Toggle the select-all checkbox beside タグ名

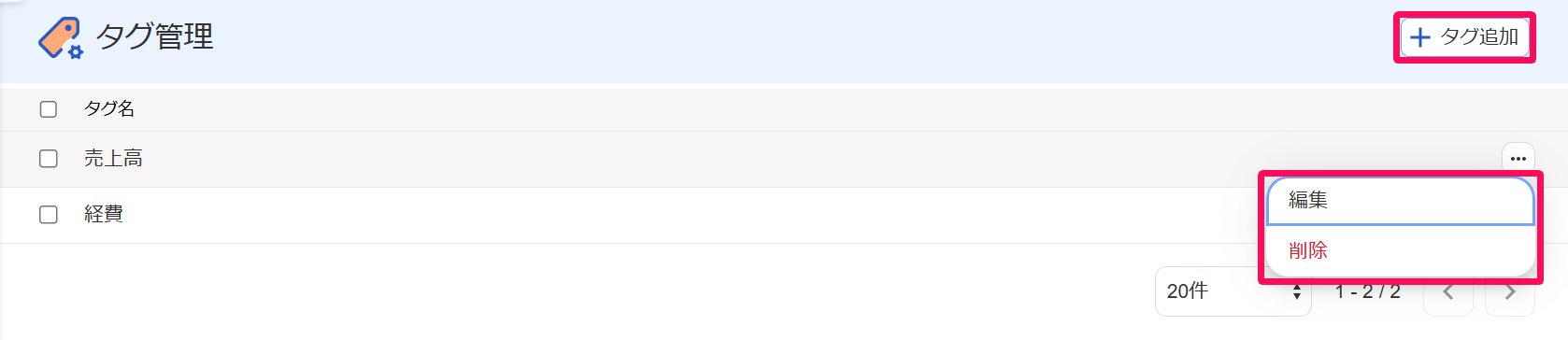click(49, 109)
